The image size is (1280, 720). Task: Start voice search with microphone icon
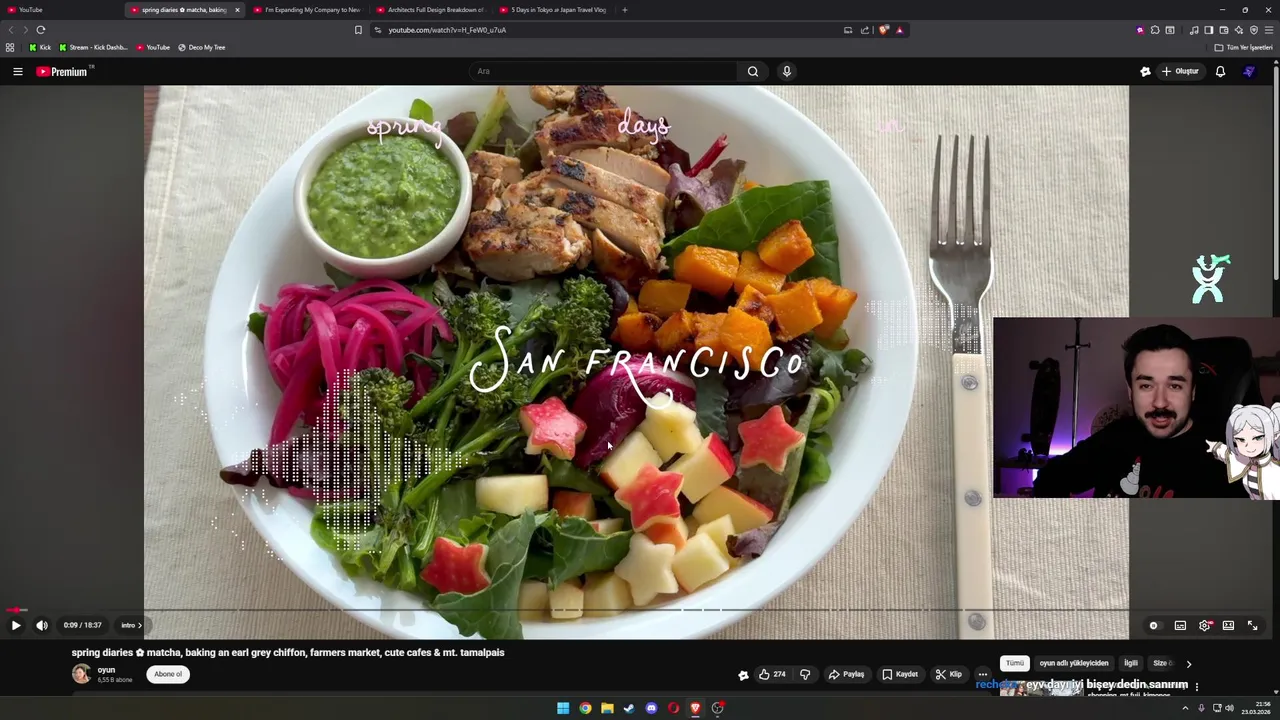787,71
